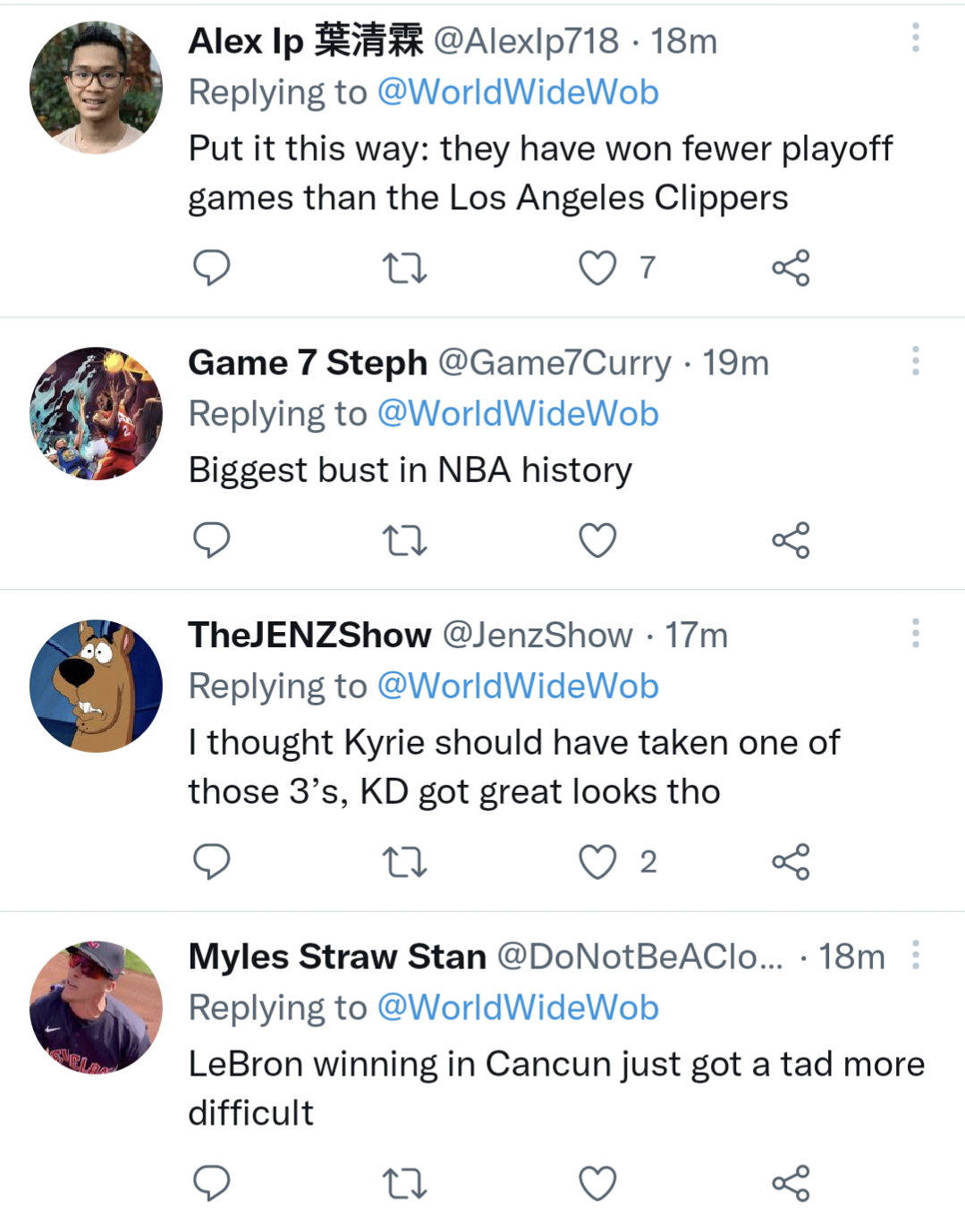Open more options on TheJENZShow's tweet
Screen dimensions: 965x1232
pyautogui.click(x=915, y=633)
